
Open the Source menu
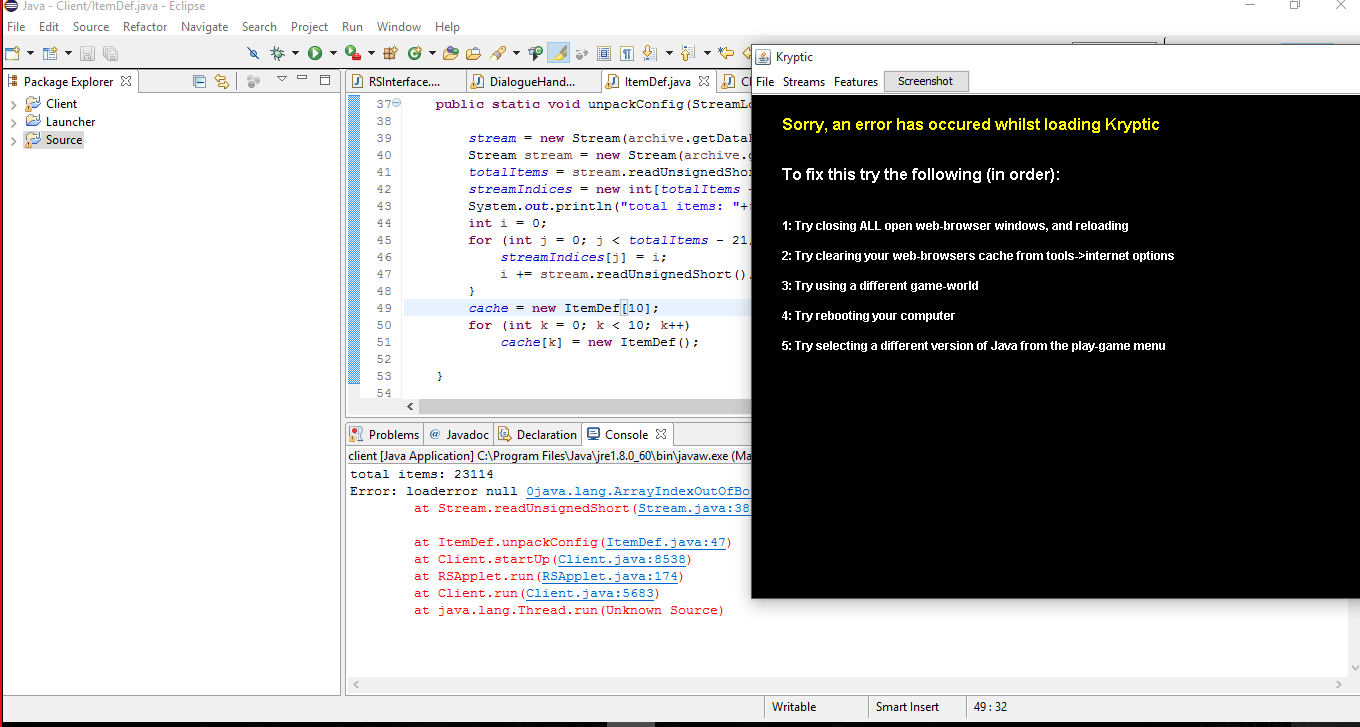coord(91,27)
